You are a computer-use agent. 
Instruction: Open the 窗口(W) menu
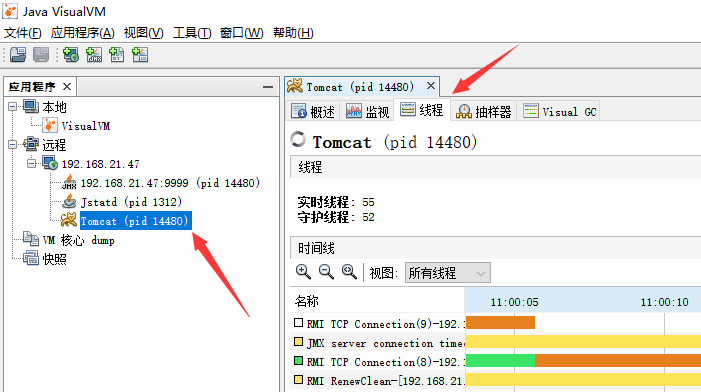click(241, 33)
